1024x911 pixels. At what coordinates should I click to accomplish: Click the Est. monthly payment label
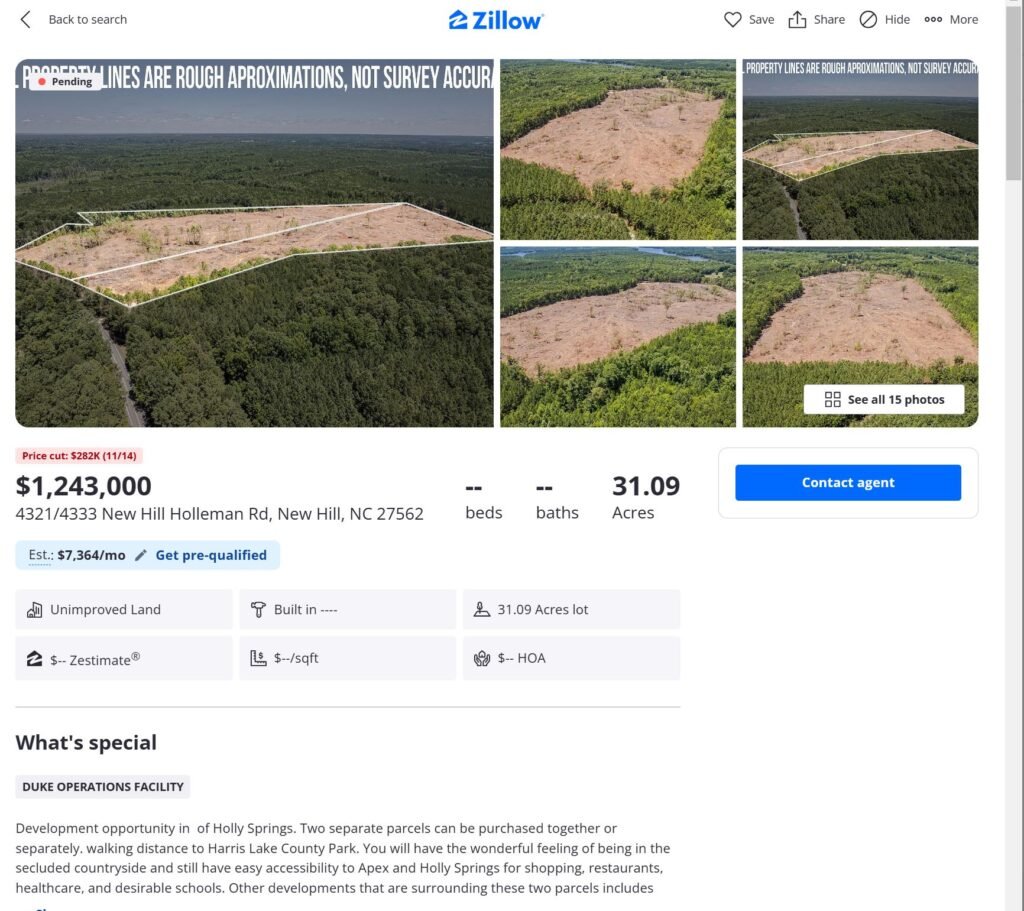point(41,555)
